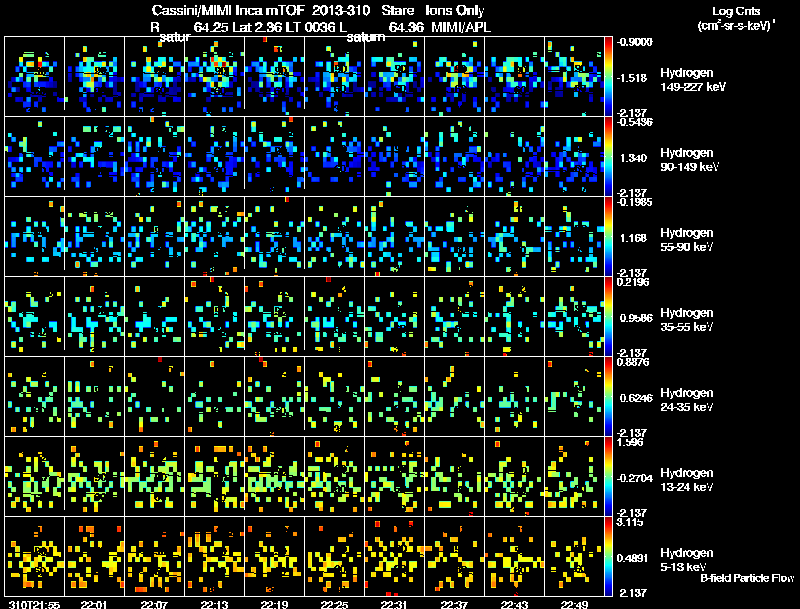Click the 22:43 time label
This screenshot has height=609, width=800.
point(514,604)
